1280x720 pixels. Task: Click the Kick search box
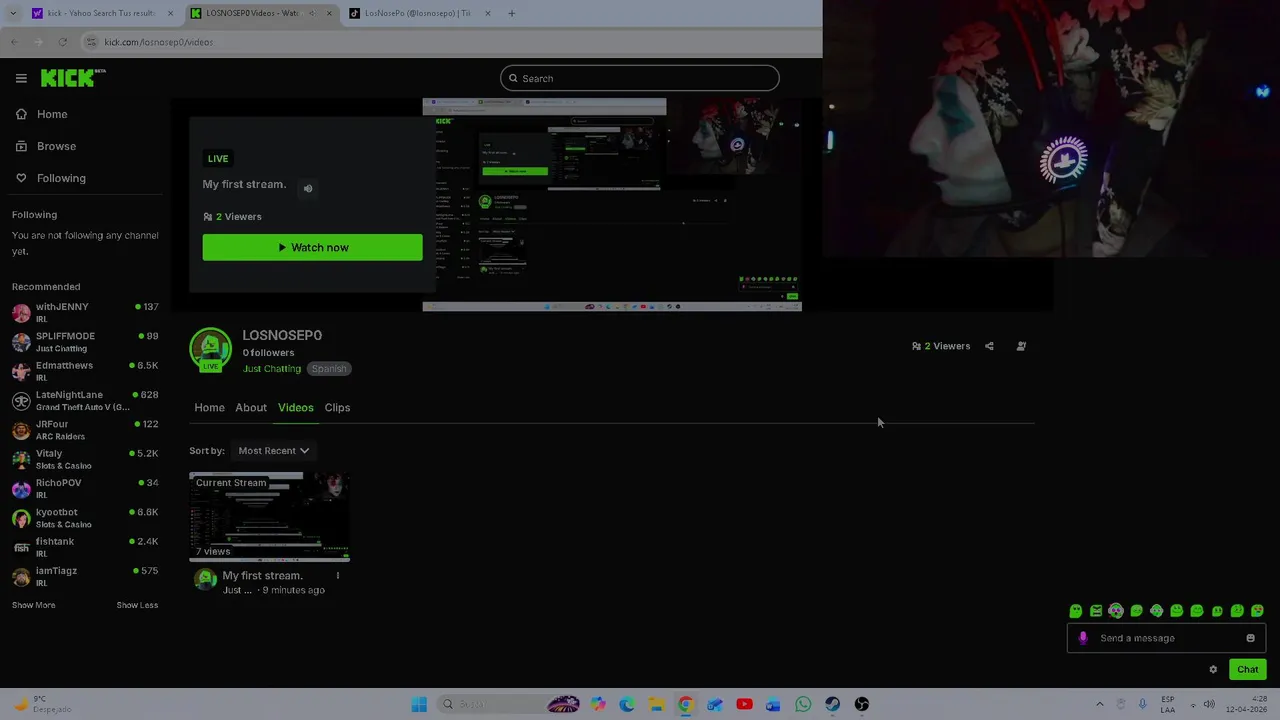[640, 78]
